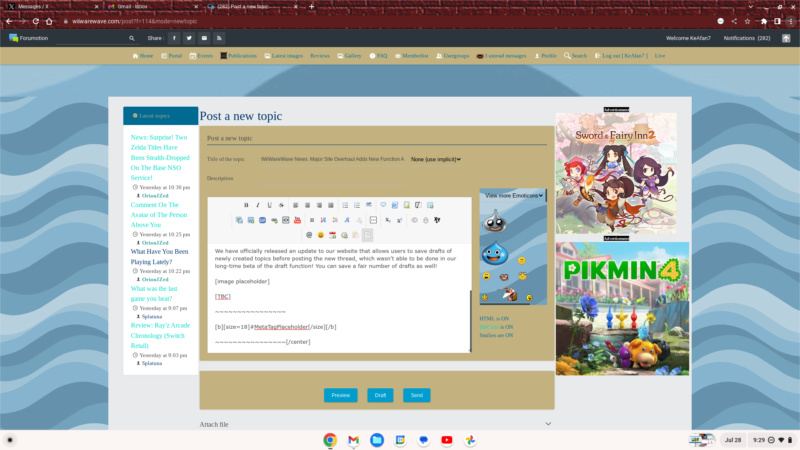Click the Forumotion search magnifier

point(132,38)
